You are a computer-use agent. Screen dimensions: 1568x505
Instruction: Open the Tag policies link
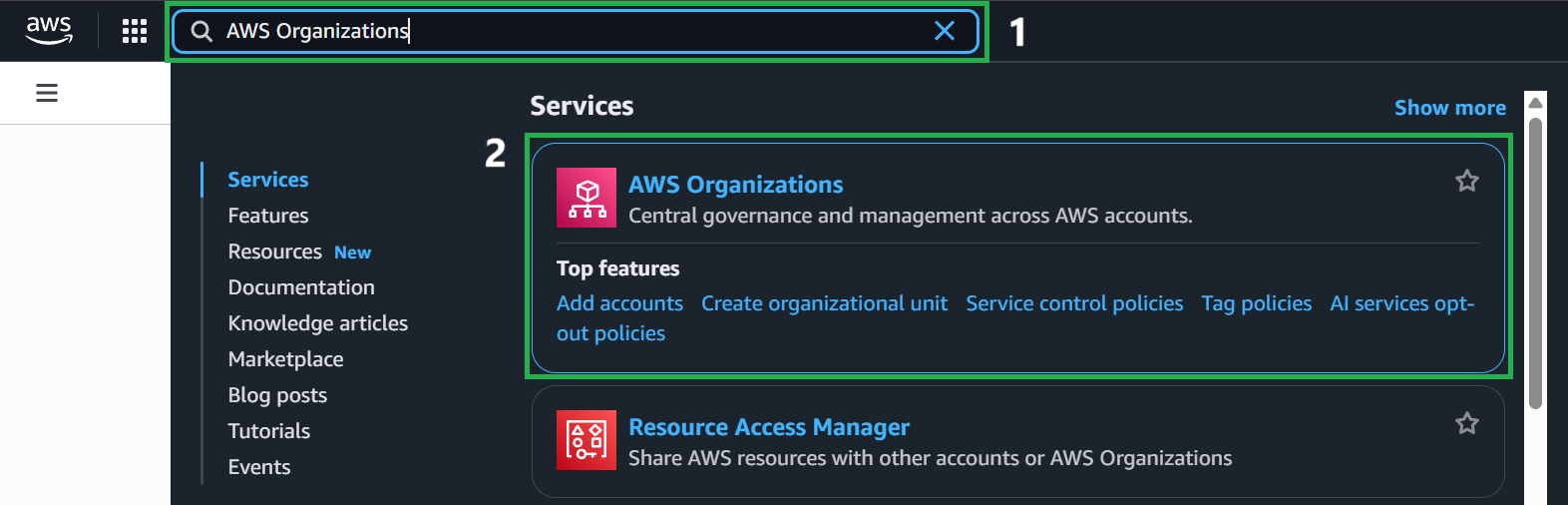pos(1256,303)
